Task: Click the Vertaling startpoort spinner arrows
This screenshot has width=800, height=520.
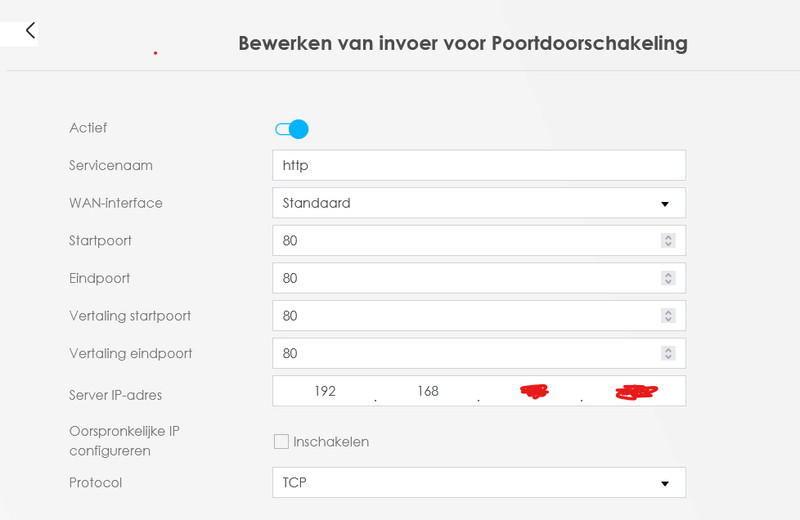Action: pyautogui.click(x=668, y=316)
